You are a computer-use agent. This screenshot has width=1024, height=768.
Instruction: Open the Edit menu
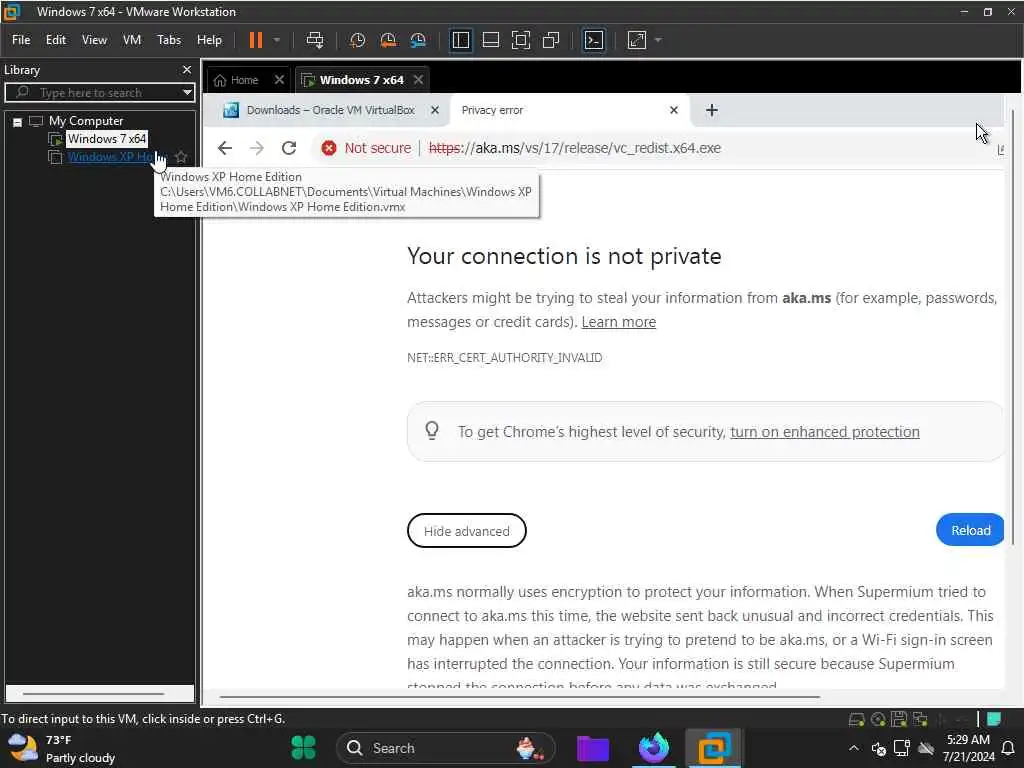click(56, 40)
